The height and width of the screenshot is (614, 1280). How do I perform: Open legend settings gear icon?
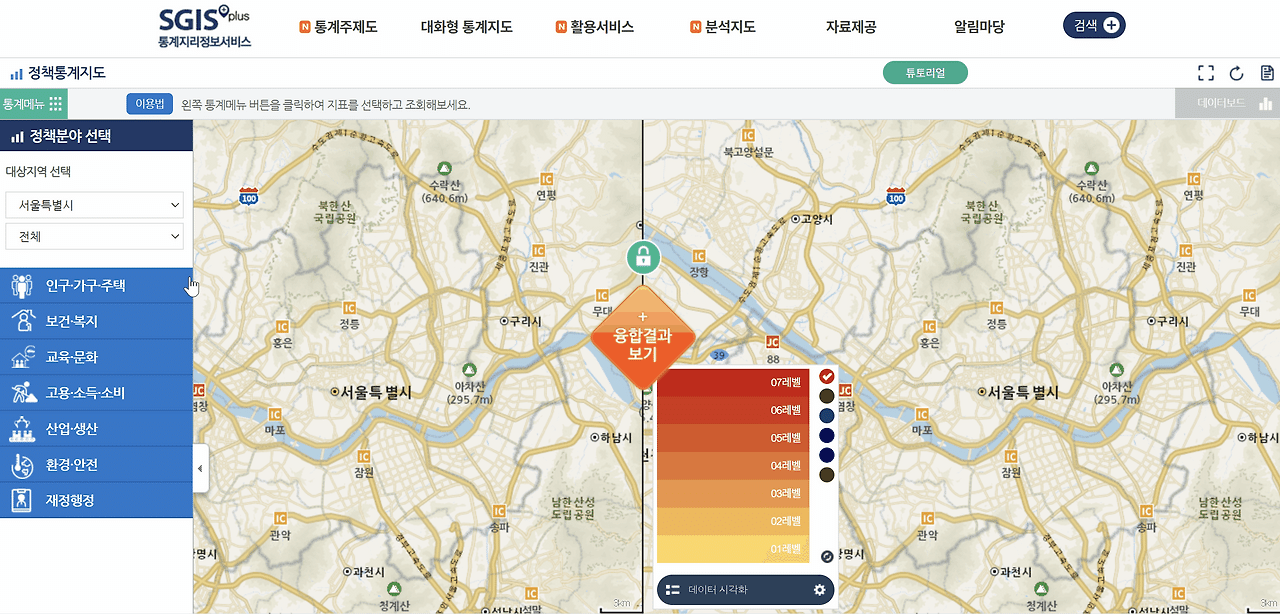coord(819,590)
